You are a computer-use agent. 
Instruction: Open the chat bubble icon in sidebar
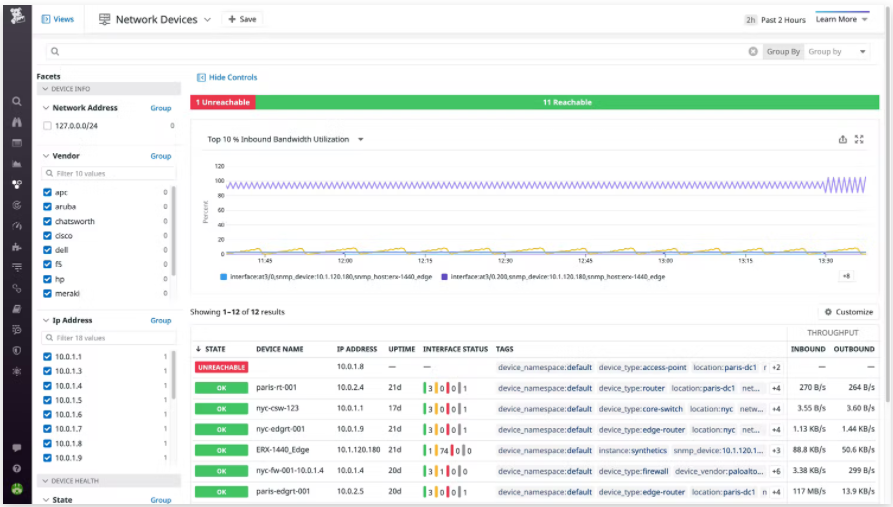point(17,447)
